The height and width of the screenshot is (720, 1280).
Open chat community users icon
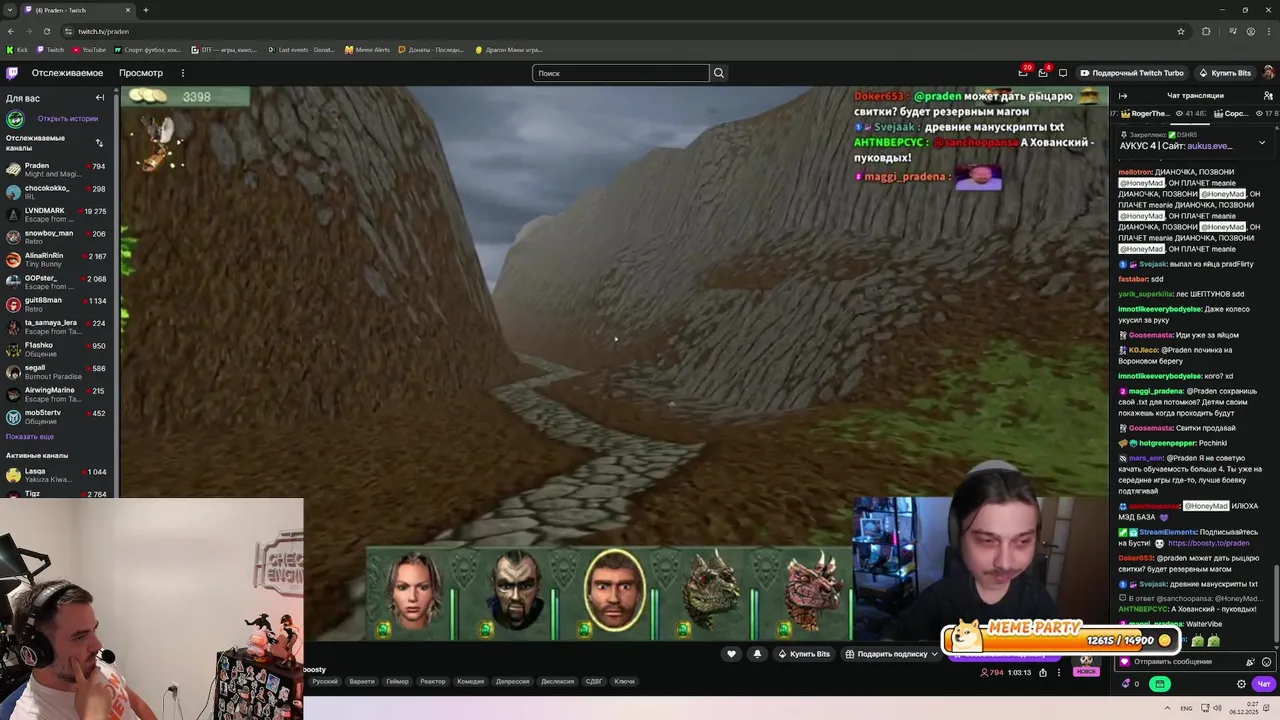pyautogui.click(x=1268, y=96)
